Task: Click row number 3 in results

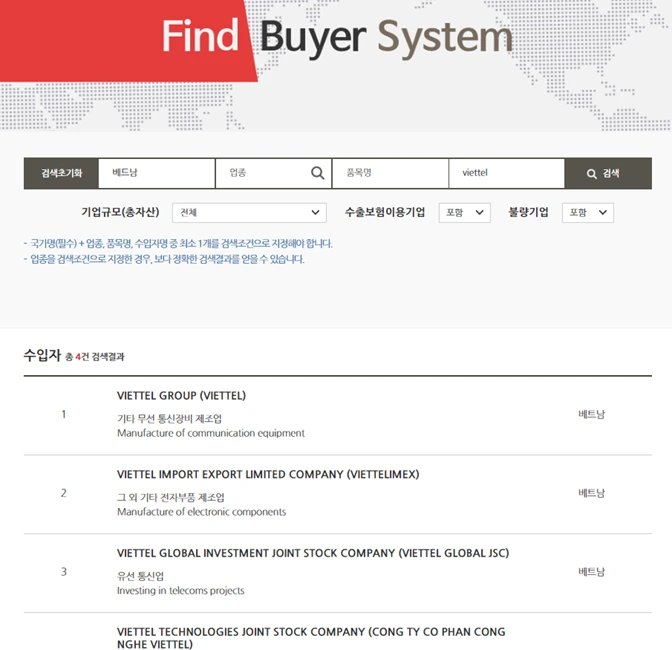Action: (63, 572)
